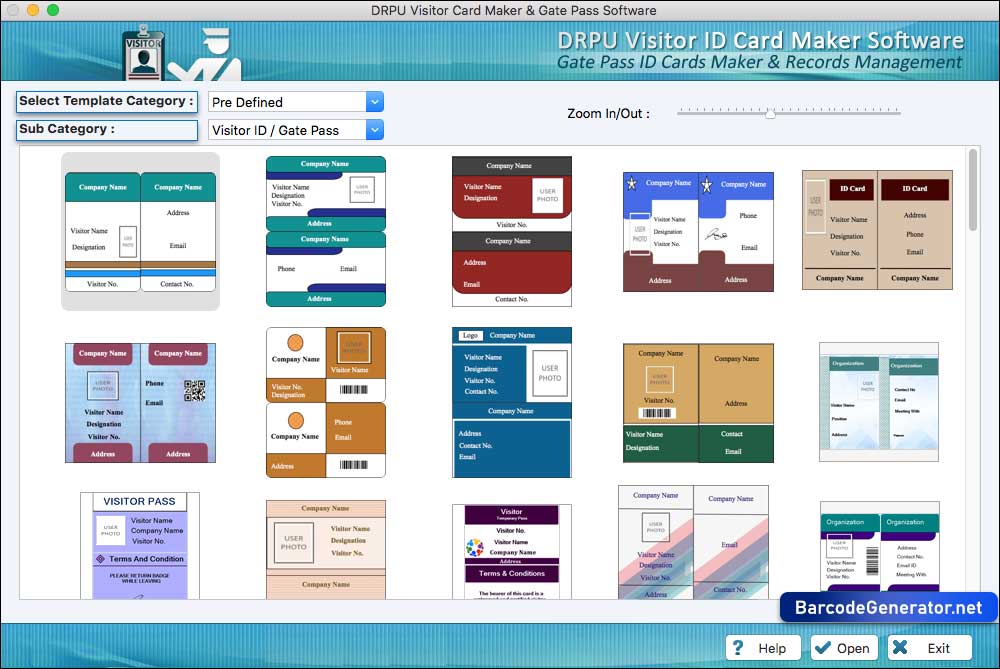Viewport: 1000px width, 669px height.
Task: Pick the tan and green barcode template
Action: 698,403
